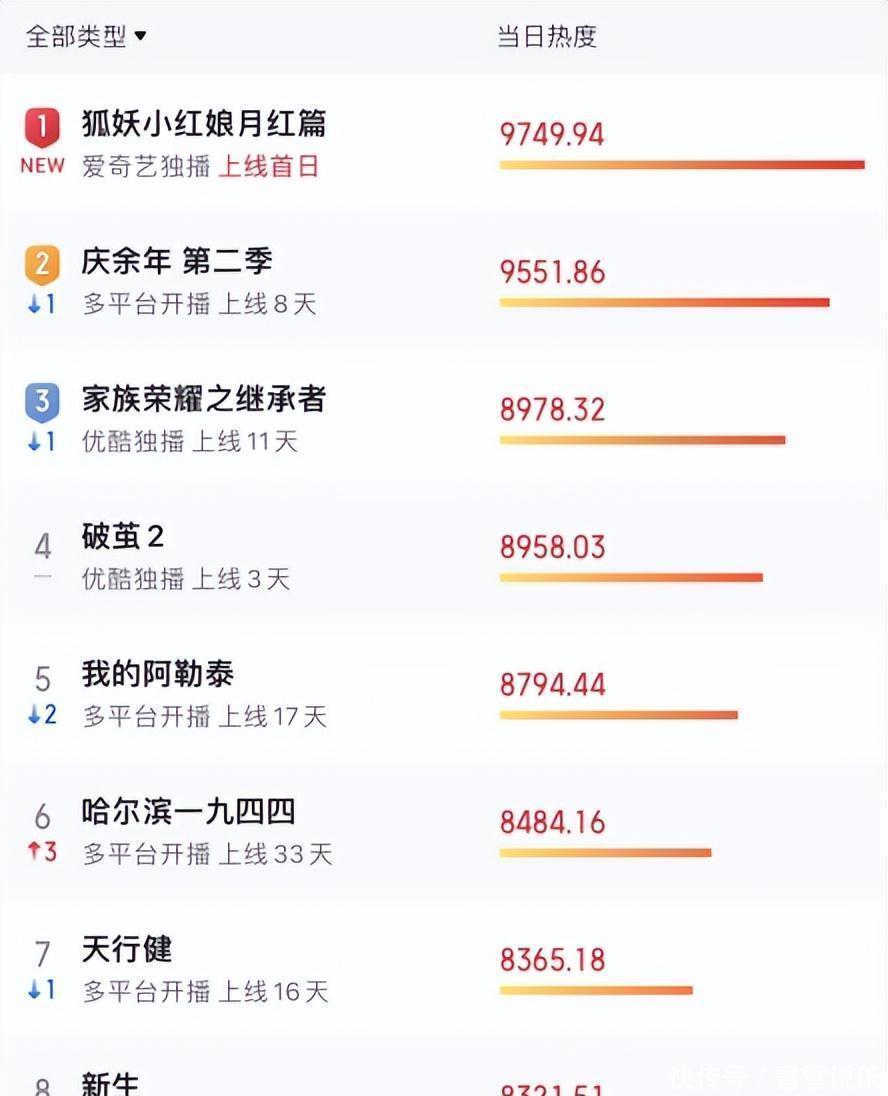Click the blue rank 3 badge
This screenshot has width=888, height=1096.
tap(42, 403)
